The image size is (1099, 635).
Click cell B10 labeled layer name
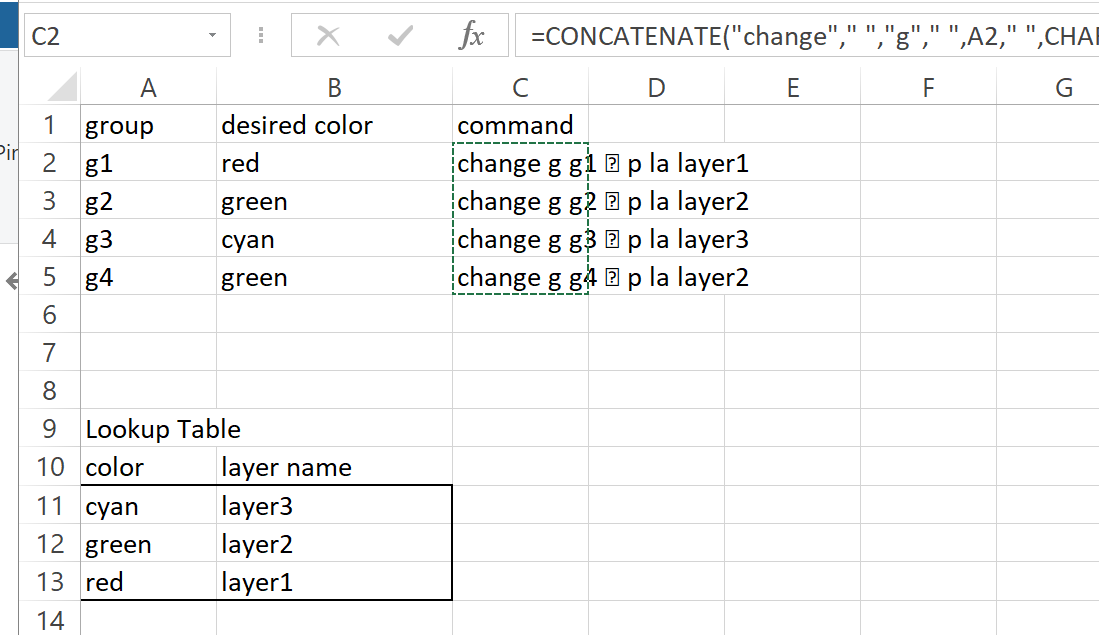point(334,467)
